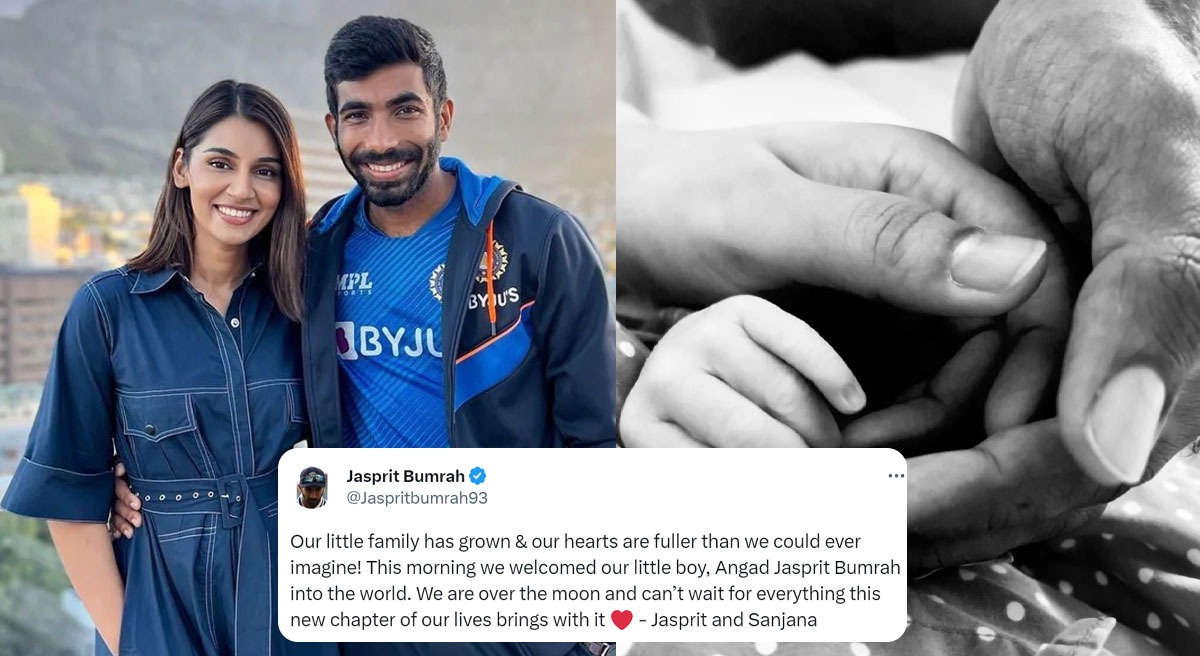The width and height of the screenshot is (1200, 656).
Task: Click the red heart emoji in tweet
Action: coord(621,620)
